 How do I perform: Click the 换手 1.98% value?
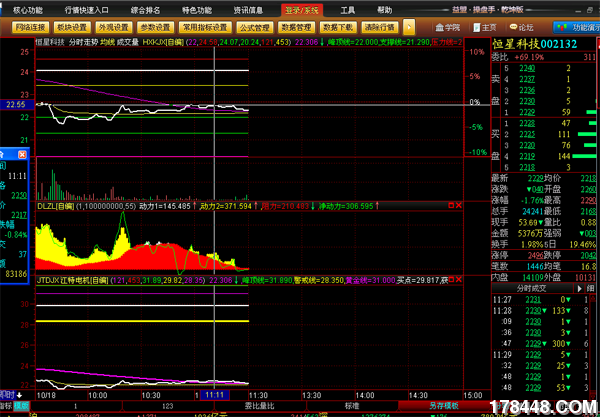[532, 244]
